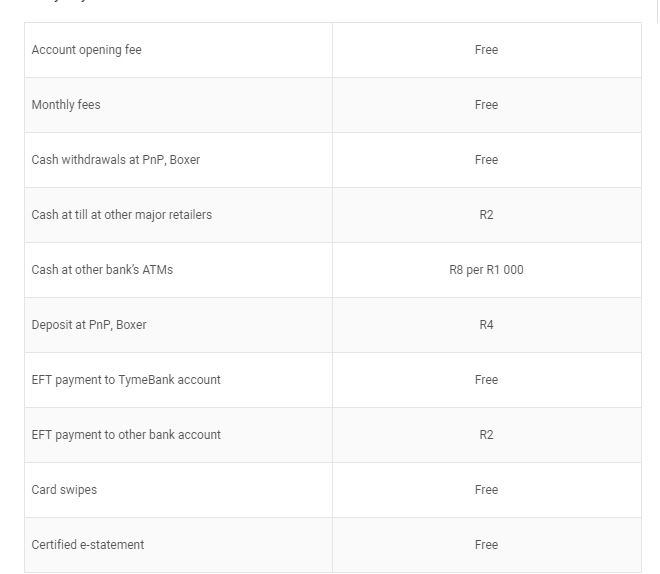The height and width of the screenshot is (574, 660).
Task: Click the 'Account opening fee' label cell
Action: pos(87,50)
